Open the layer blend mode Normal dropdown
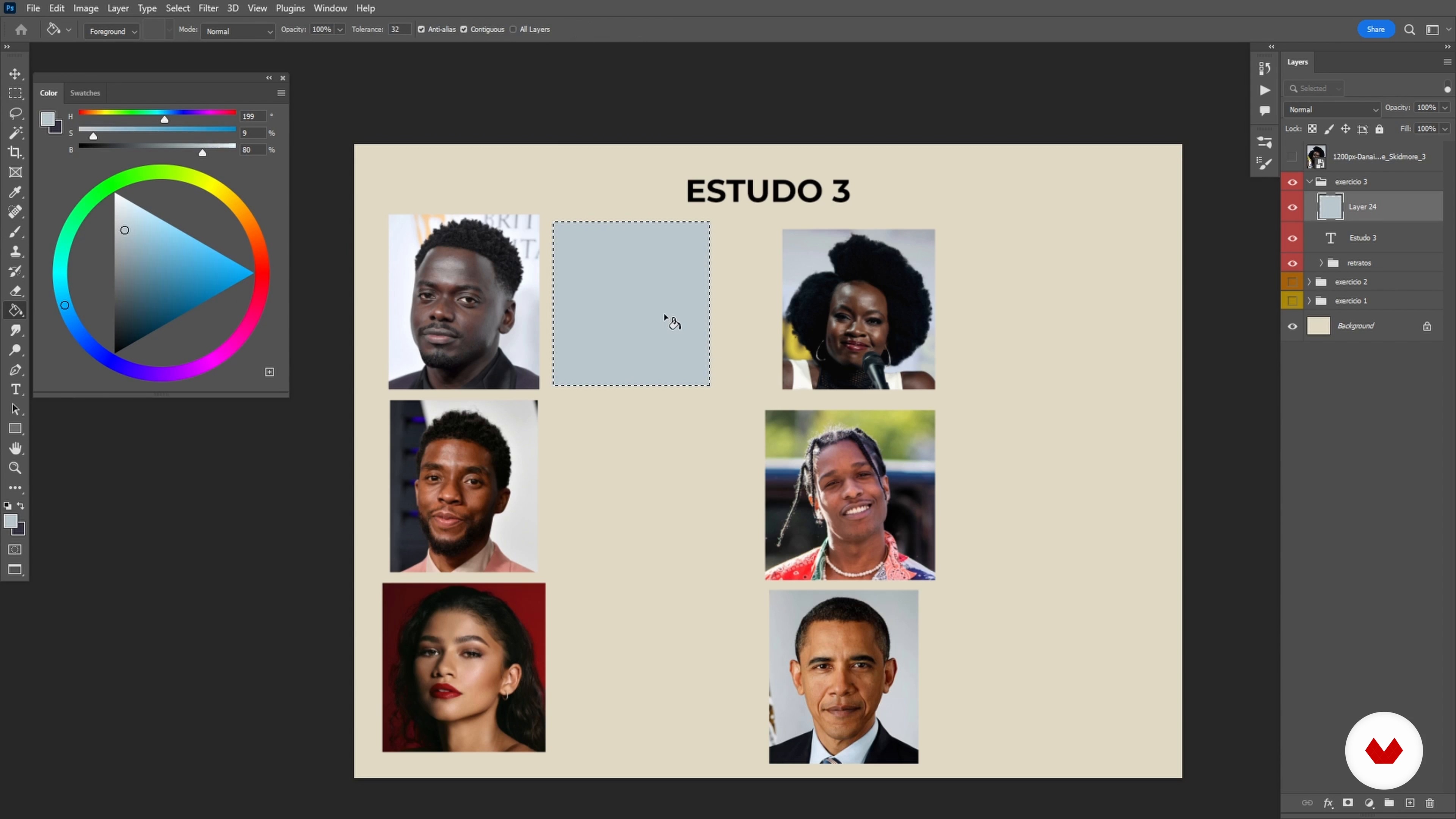Viewport: 1456px width, 819px height. point(1332,109)
